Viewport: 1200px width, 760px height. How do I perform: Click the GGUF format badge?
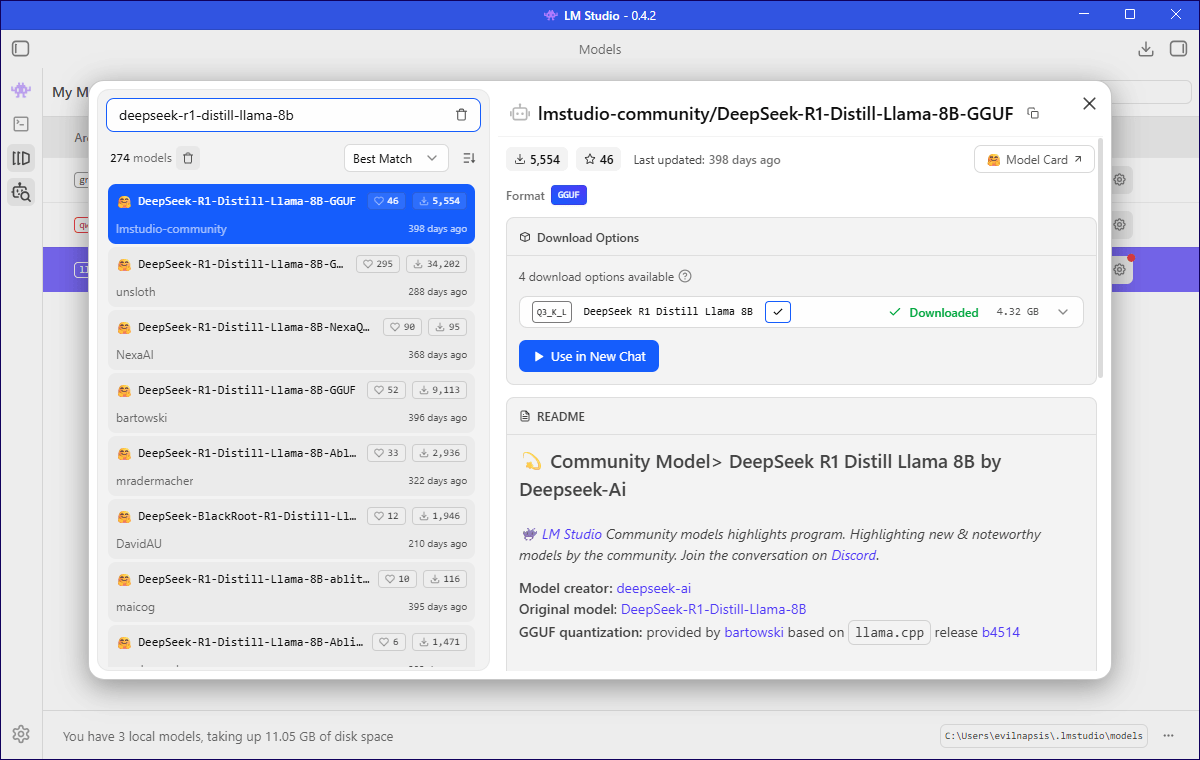tap(569, 196)
